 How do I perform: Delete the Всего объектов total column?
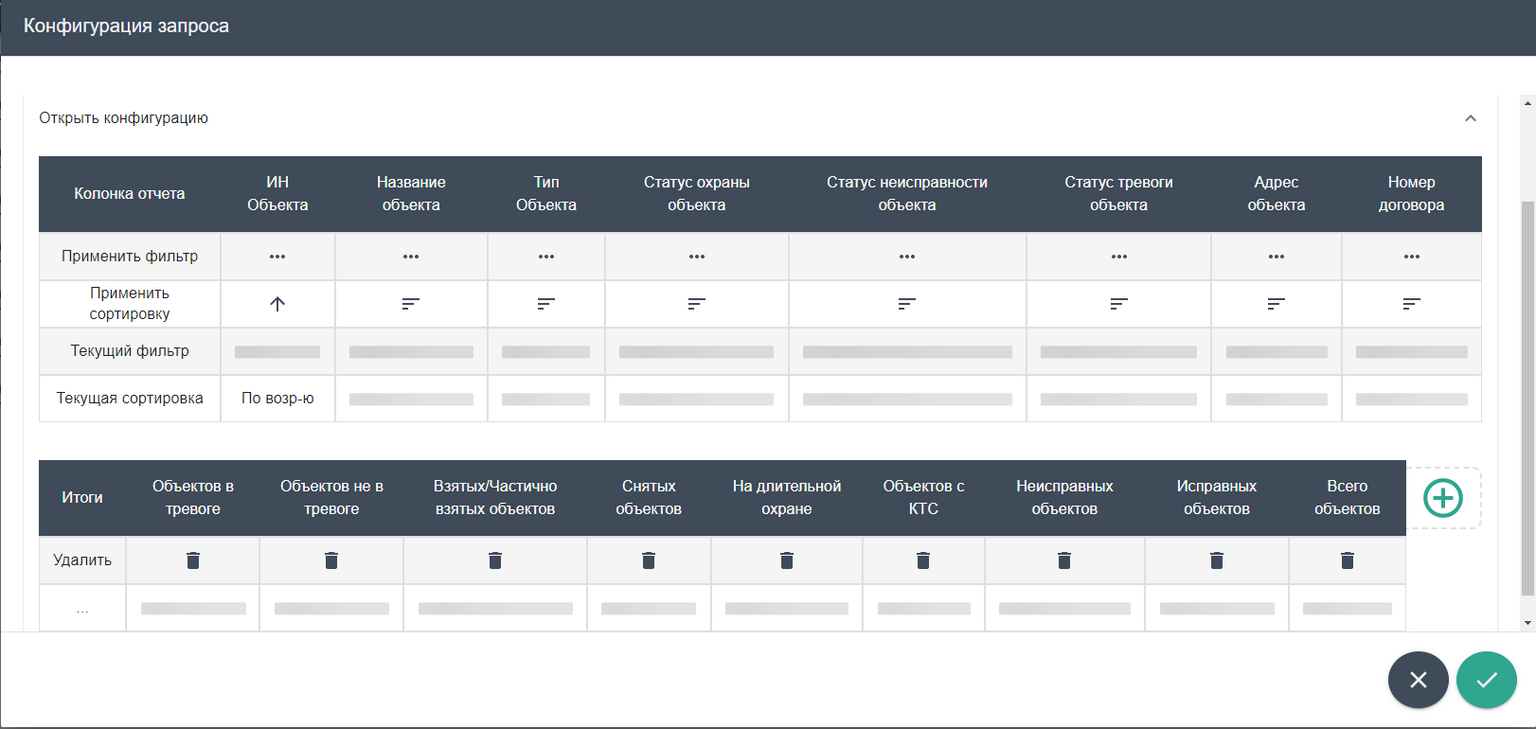click(x=1347, y=560)
